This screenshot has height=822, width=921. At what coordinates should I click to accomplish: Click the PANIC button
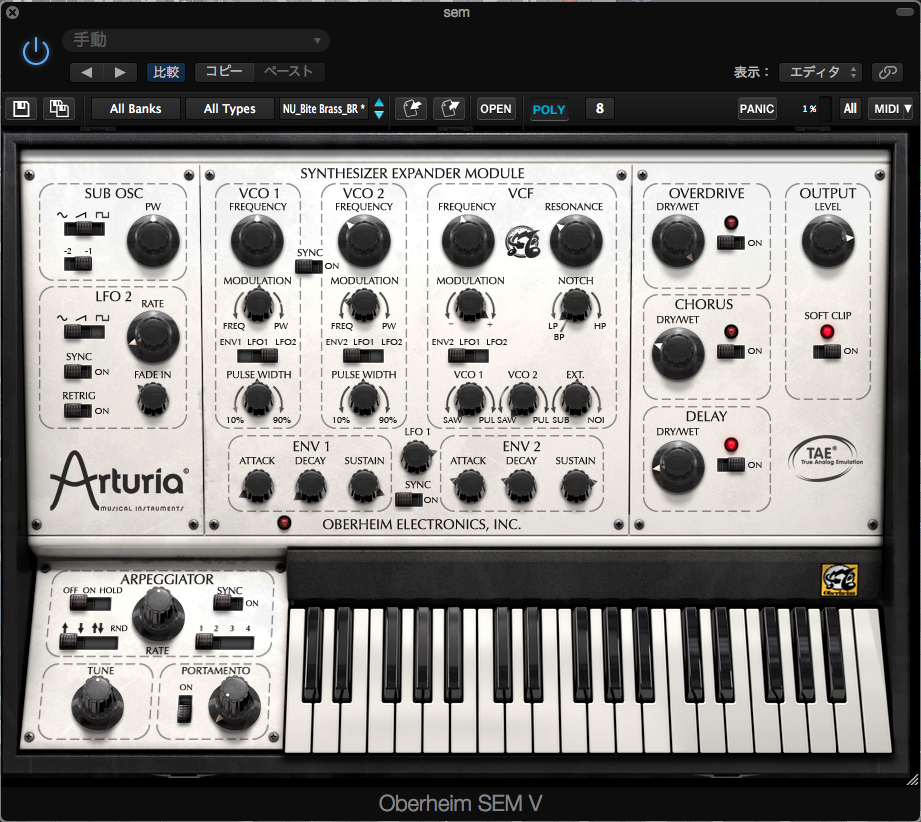click(x=757, y=109)
